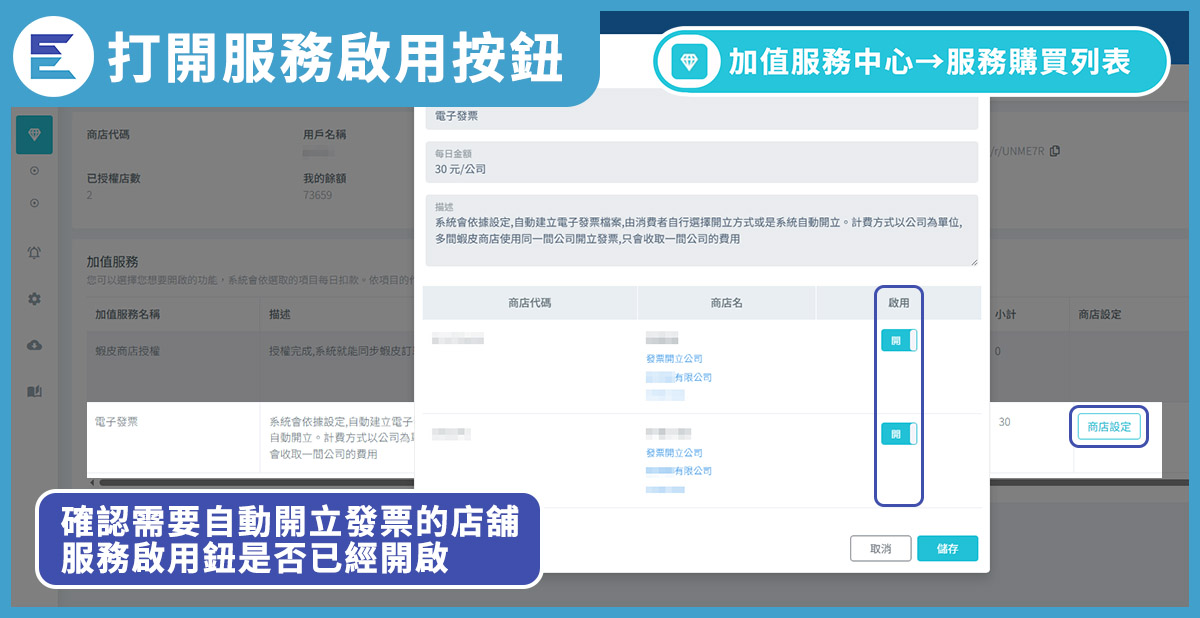Click the diamond icon in the top-right banner
The image size is (1200, 618).
pyautogui.click(x=690, y=62)
